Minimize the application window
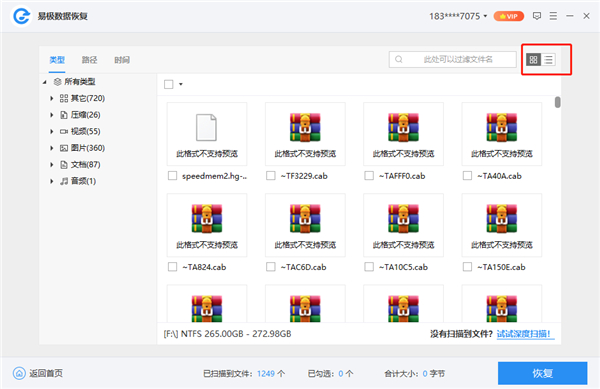The width and height of the screenshot is (600, 389). click(570, 16)
